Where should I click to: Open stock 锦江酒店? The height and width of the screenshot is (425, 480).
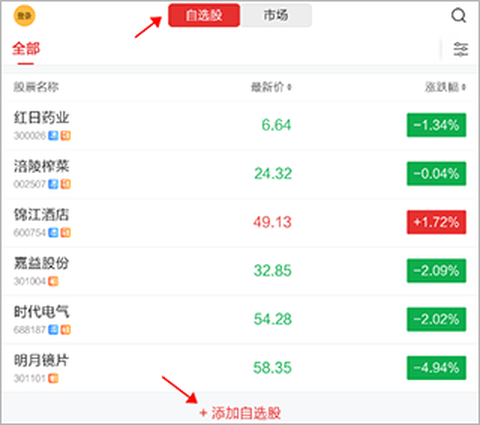(41, 215)
